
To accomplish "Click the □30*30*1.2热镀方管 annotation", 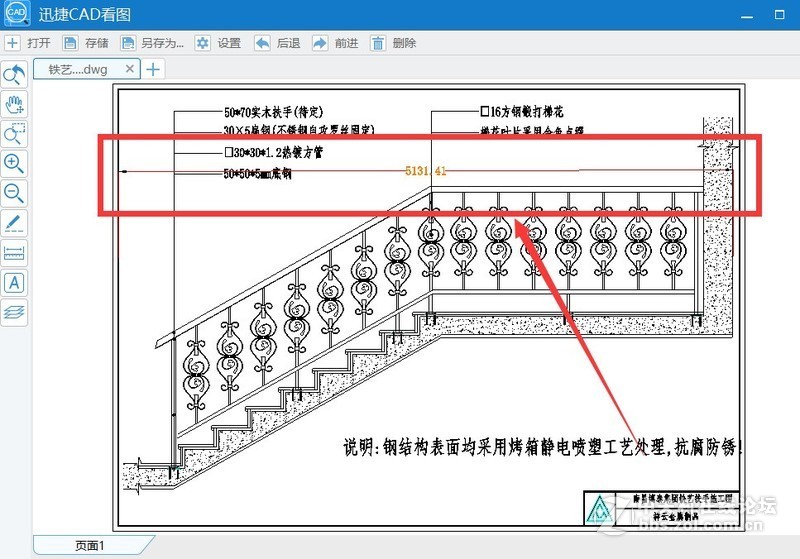I will (273, 152).
